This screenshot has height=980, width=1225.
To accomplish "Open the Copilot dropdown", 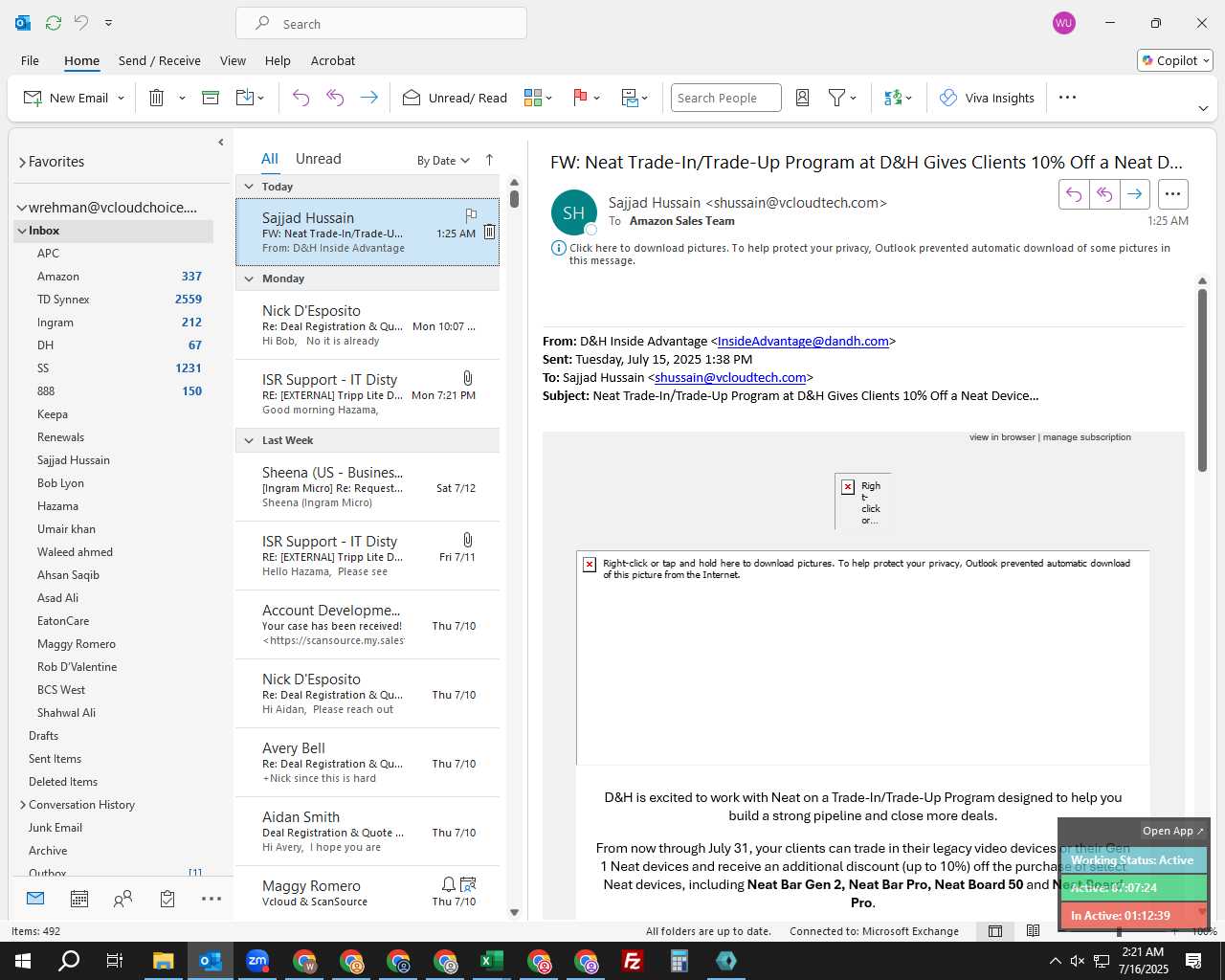I will (1175, 60).
